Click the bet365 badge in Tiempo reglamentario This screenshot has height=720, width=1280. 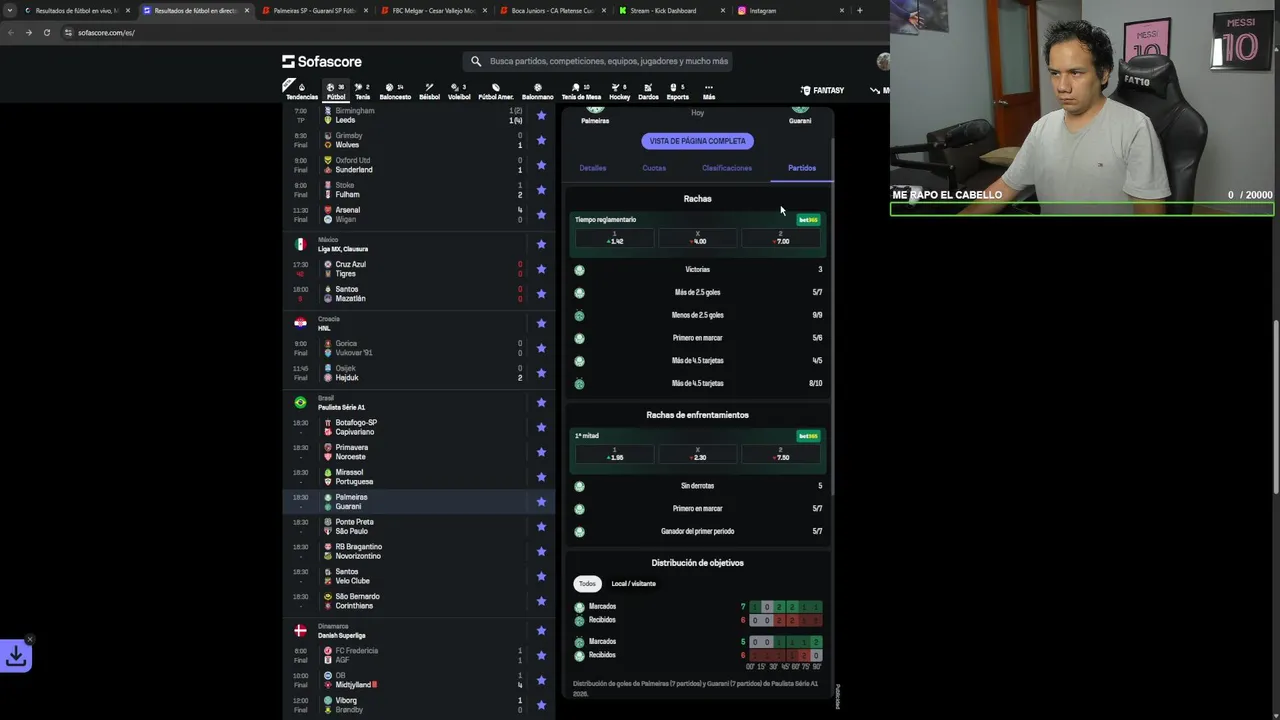point(808,220)
